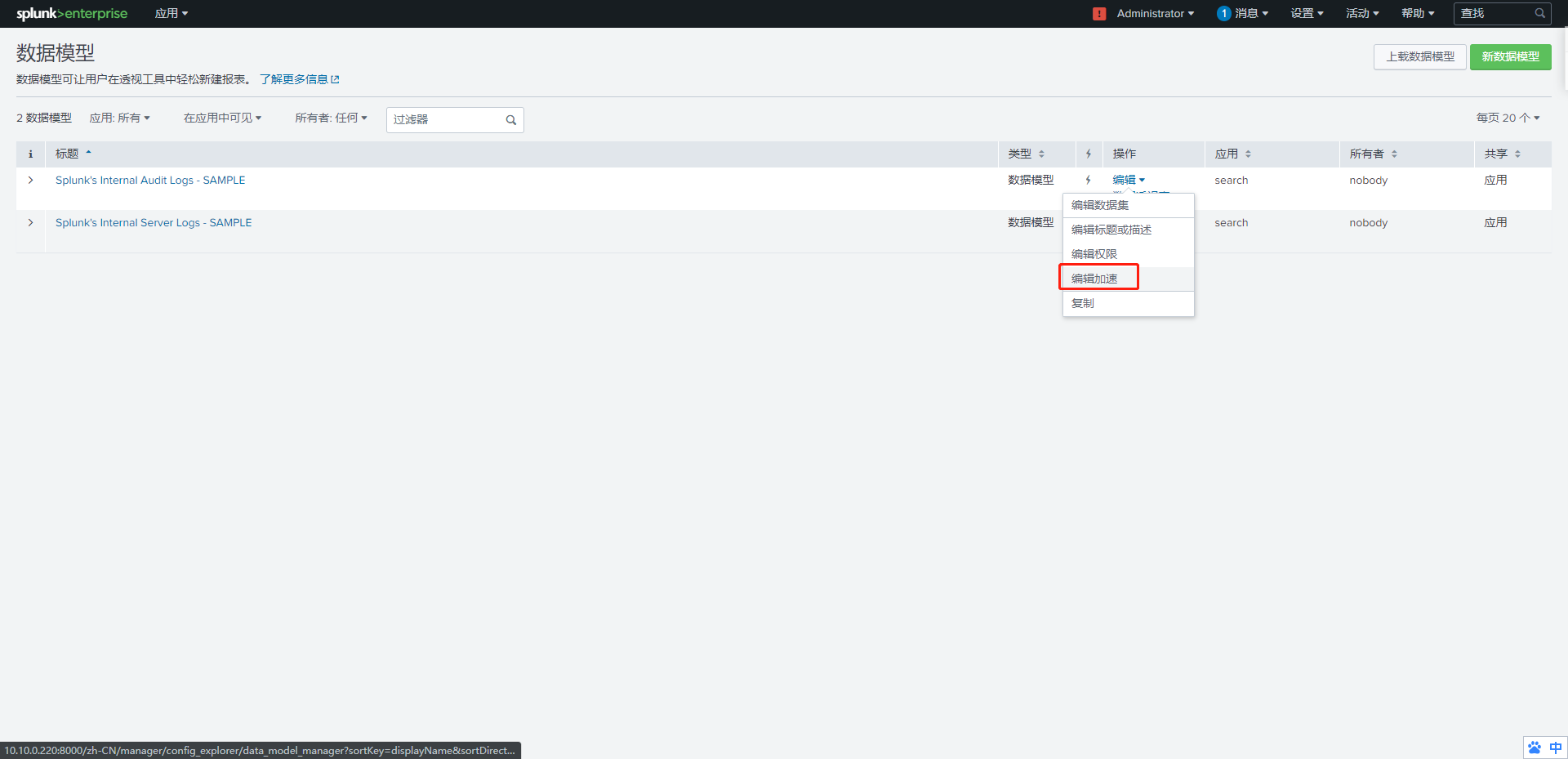Open the 所有者: 任何 owner dropdown
Screen dimensions: 1568x759
(331, 118)
